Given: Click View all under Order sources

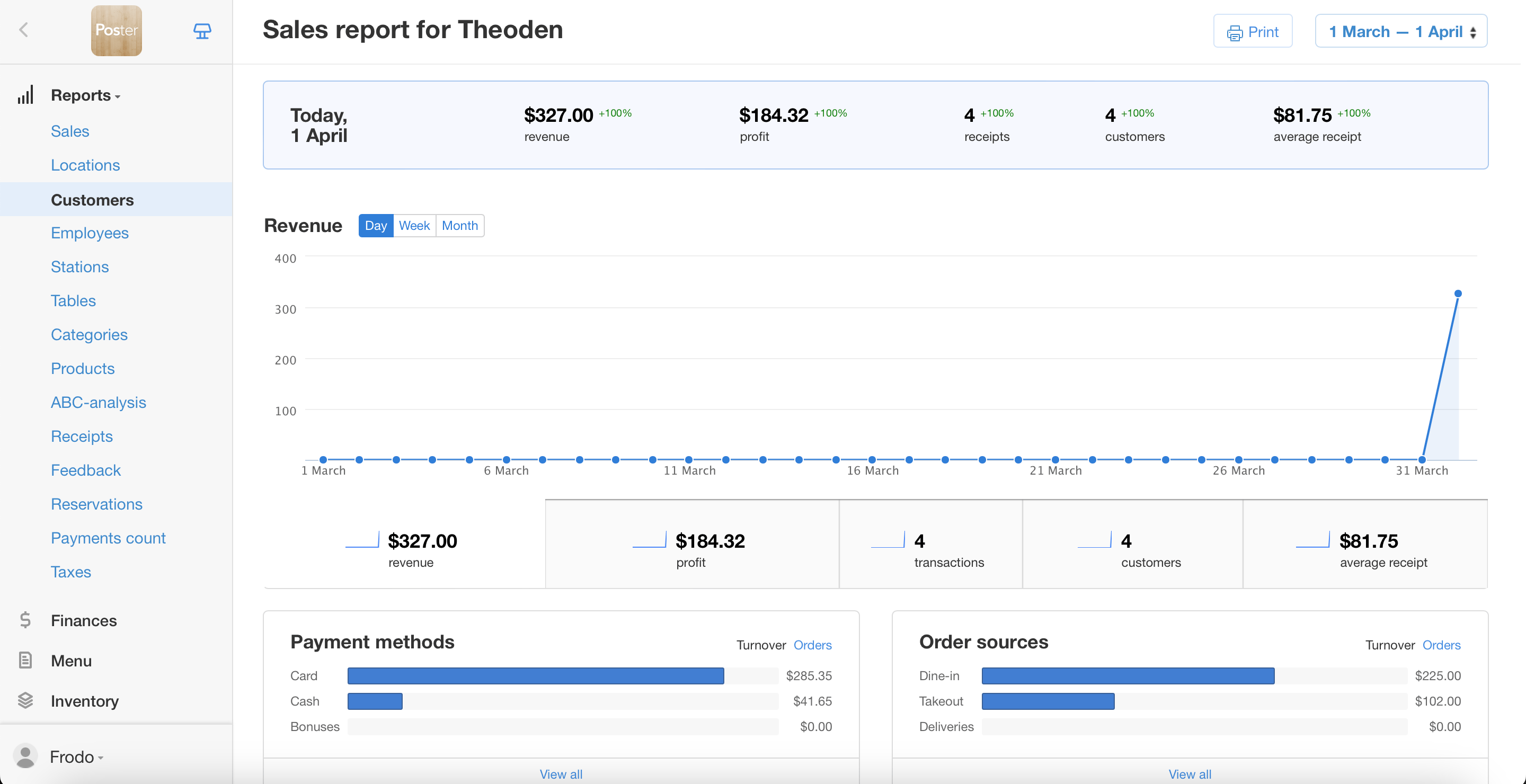Looking at the screenshot, I should [x=1190, y=773].
